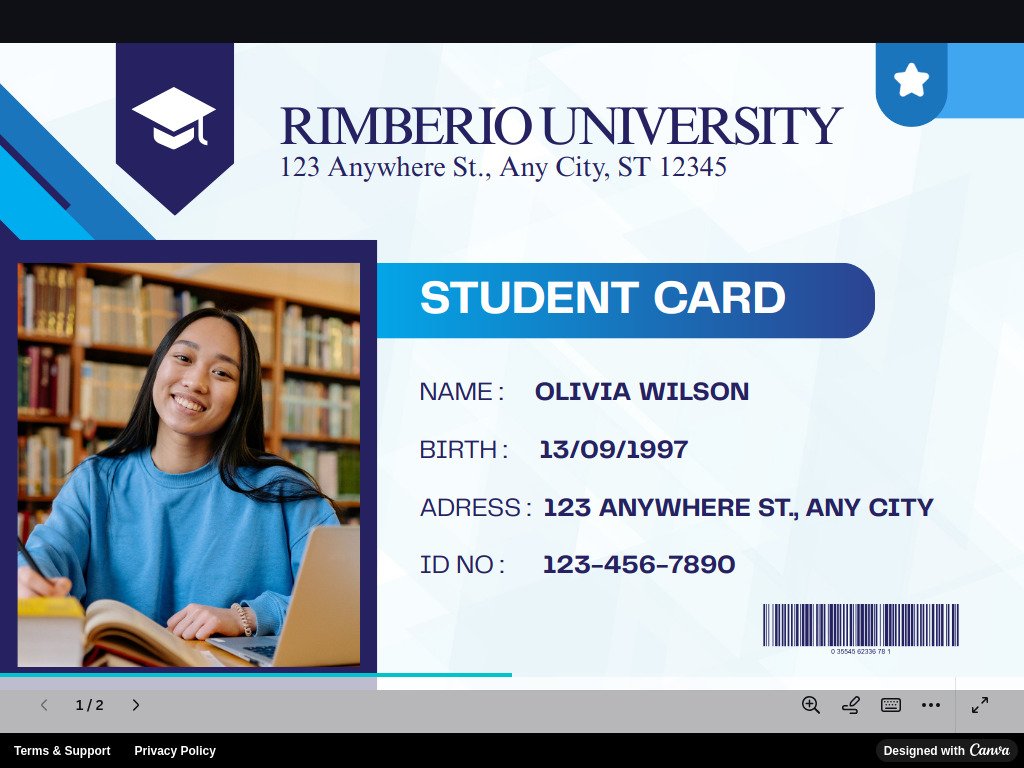This screenshot has width=1024, height=768.
Task: Click the RIMBERIO UNIVERSITY heading
Action: 560,126
